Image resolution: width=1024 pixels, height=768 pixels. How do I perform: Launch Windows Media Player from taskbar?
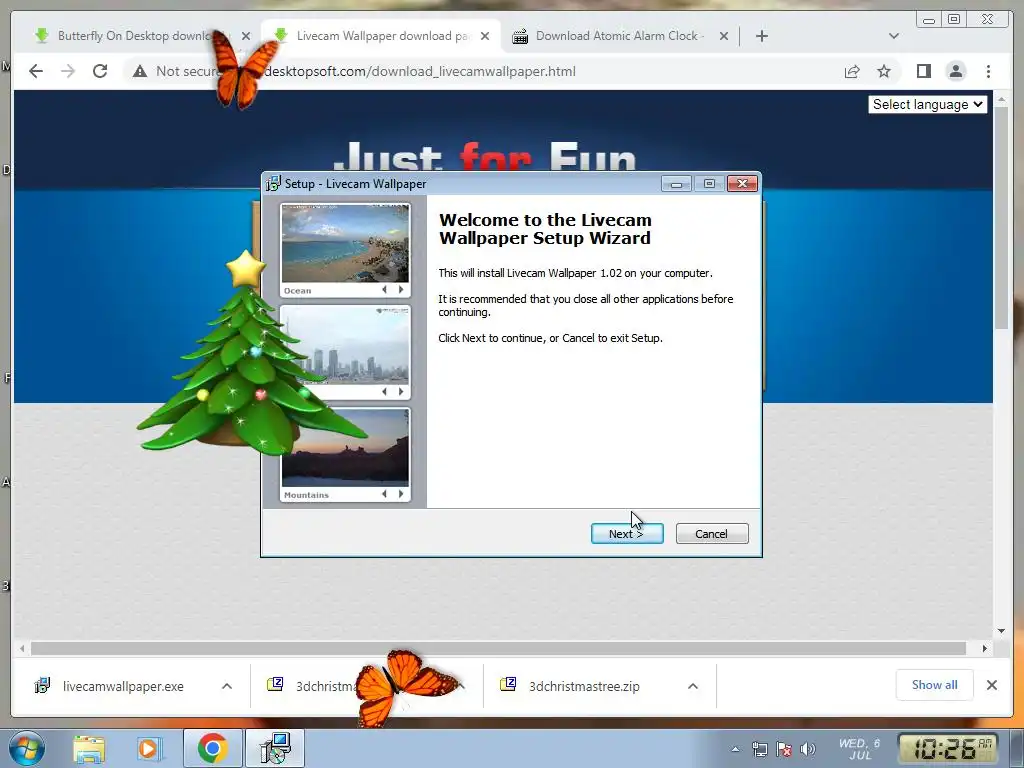(x=149, y=748)
